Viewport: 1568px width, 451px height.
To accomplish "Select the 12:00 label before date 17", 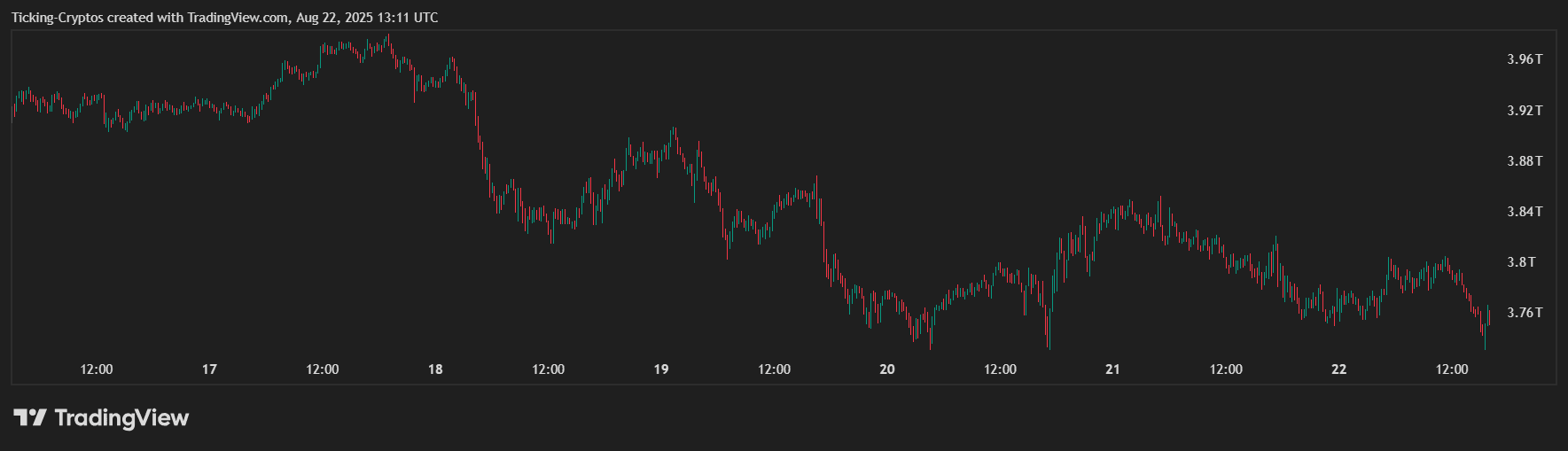I will coord(97,369).
